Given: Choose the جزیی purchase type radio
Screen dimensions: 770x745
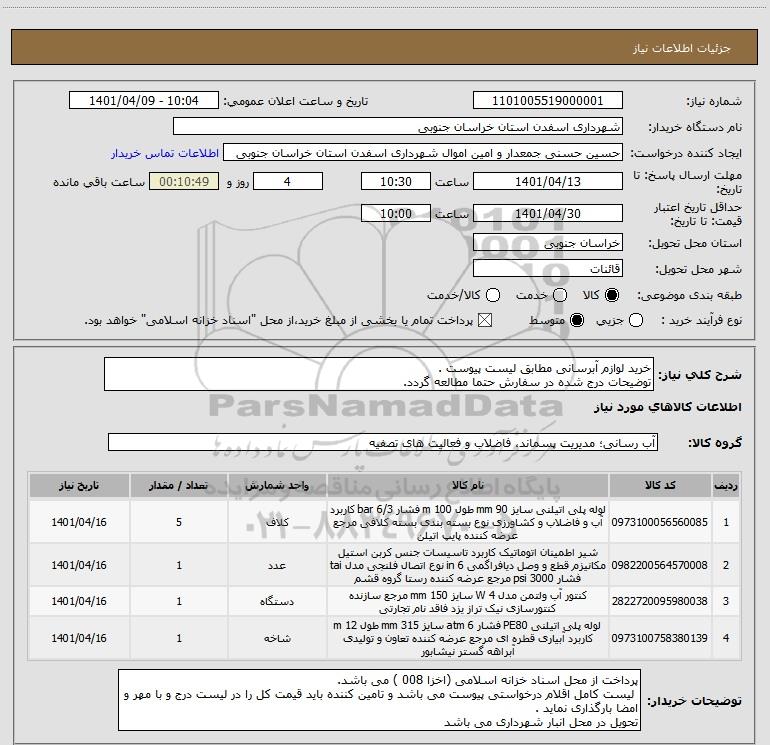Looking at the screenshot, I should pos(635,320).
